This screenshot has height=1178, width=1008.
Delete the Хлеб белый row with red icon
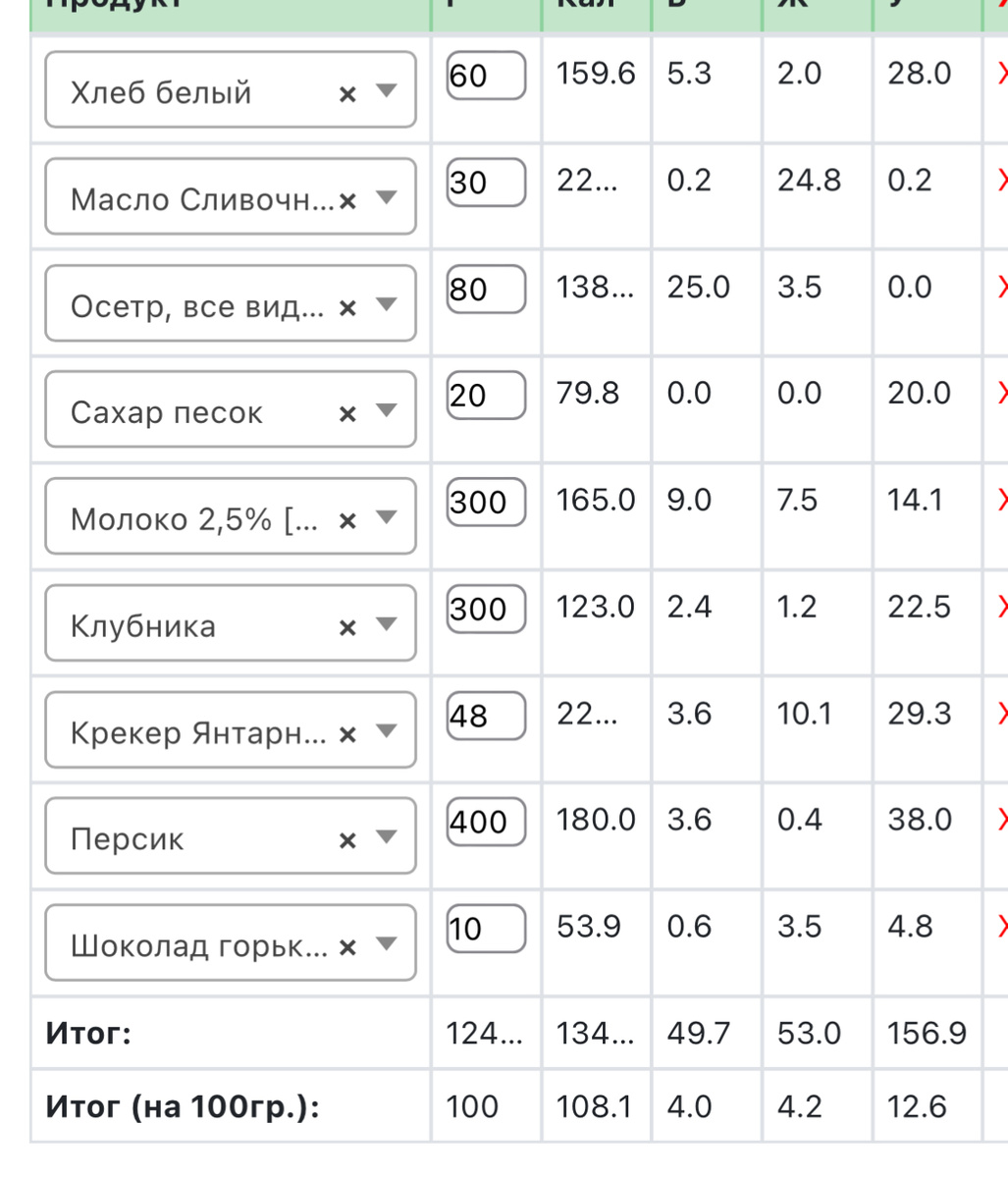click(1002, 74)
